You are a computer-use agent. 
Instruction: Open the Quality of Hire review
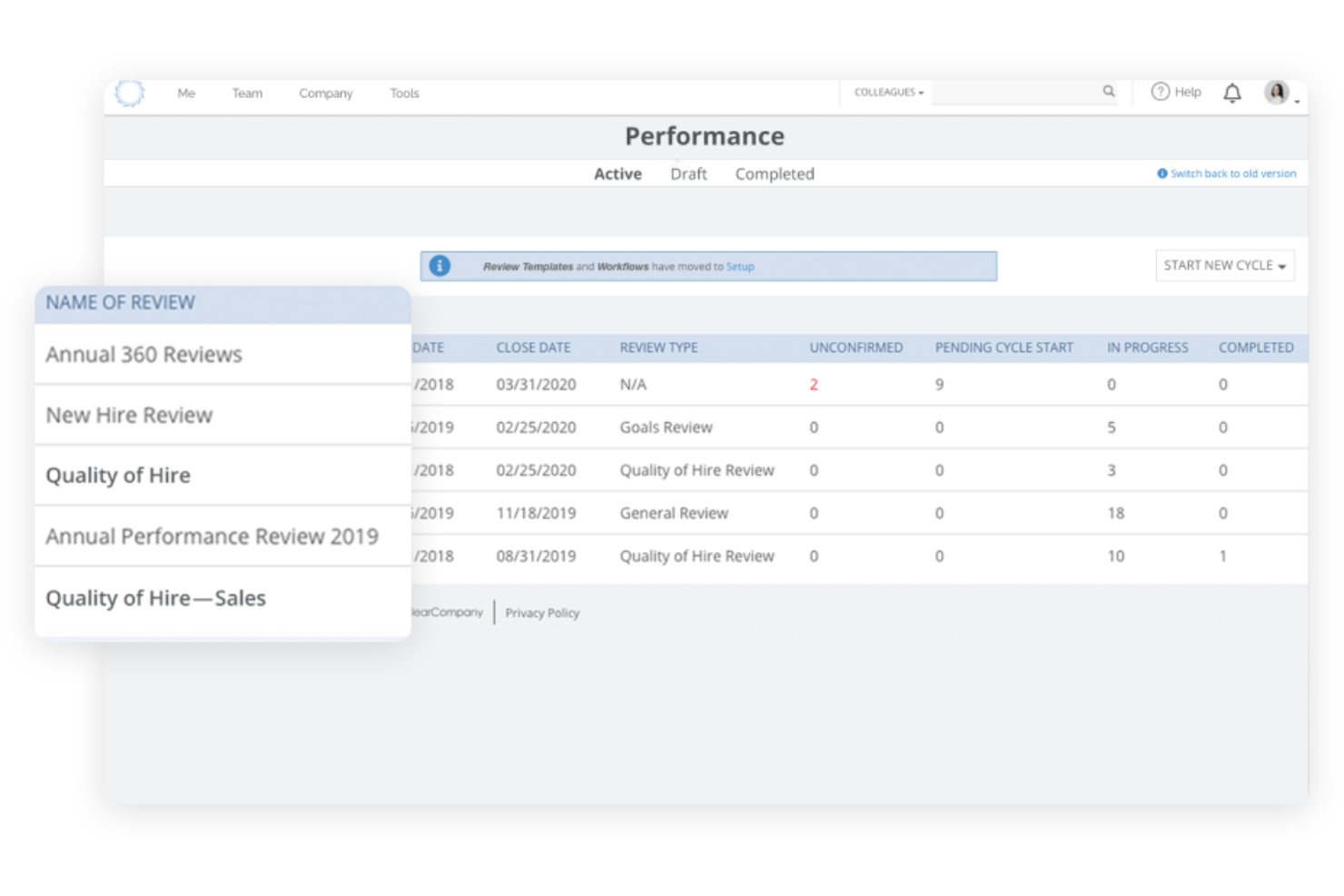pos(118,475)
